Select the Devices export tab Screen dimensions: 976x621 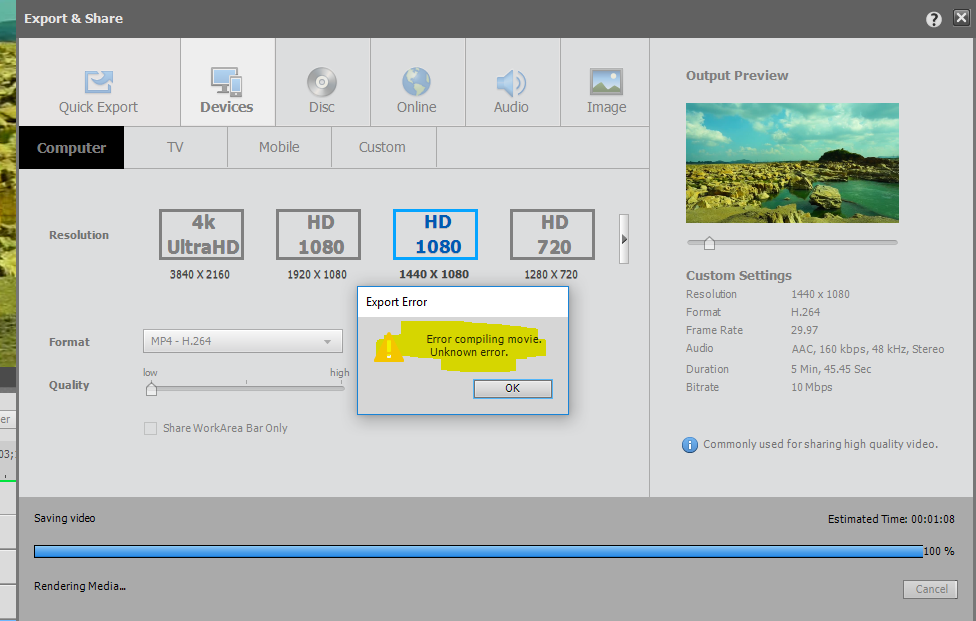(227, 82)
